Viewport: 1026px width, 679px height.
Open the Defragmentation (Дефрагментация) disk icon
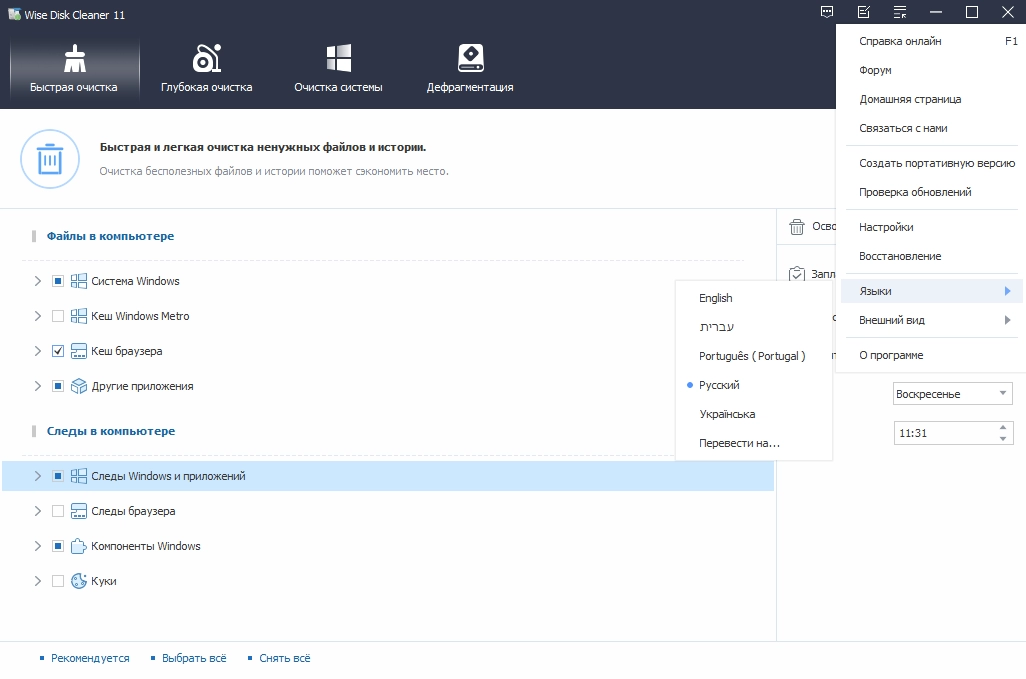[x=470, y=59]
